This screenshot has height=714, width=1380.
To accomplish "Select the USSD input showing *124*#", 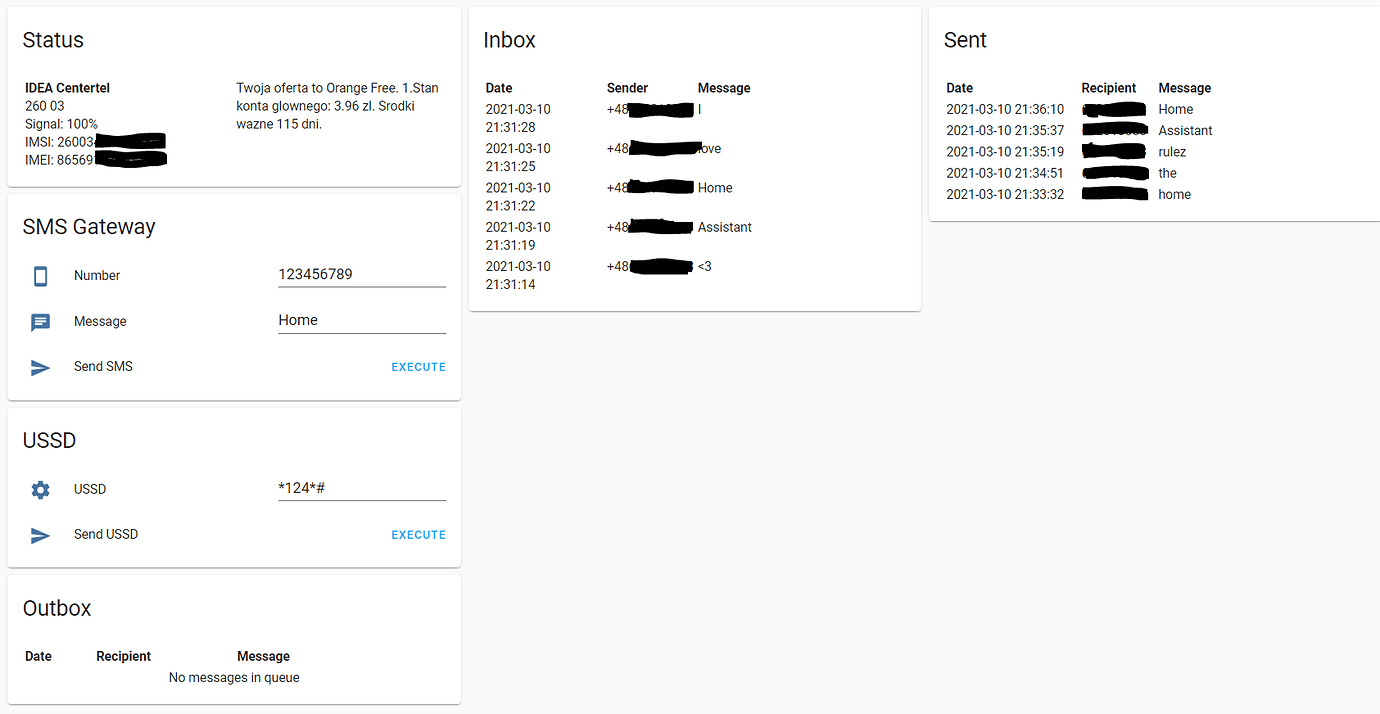I will click(362, 487).
